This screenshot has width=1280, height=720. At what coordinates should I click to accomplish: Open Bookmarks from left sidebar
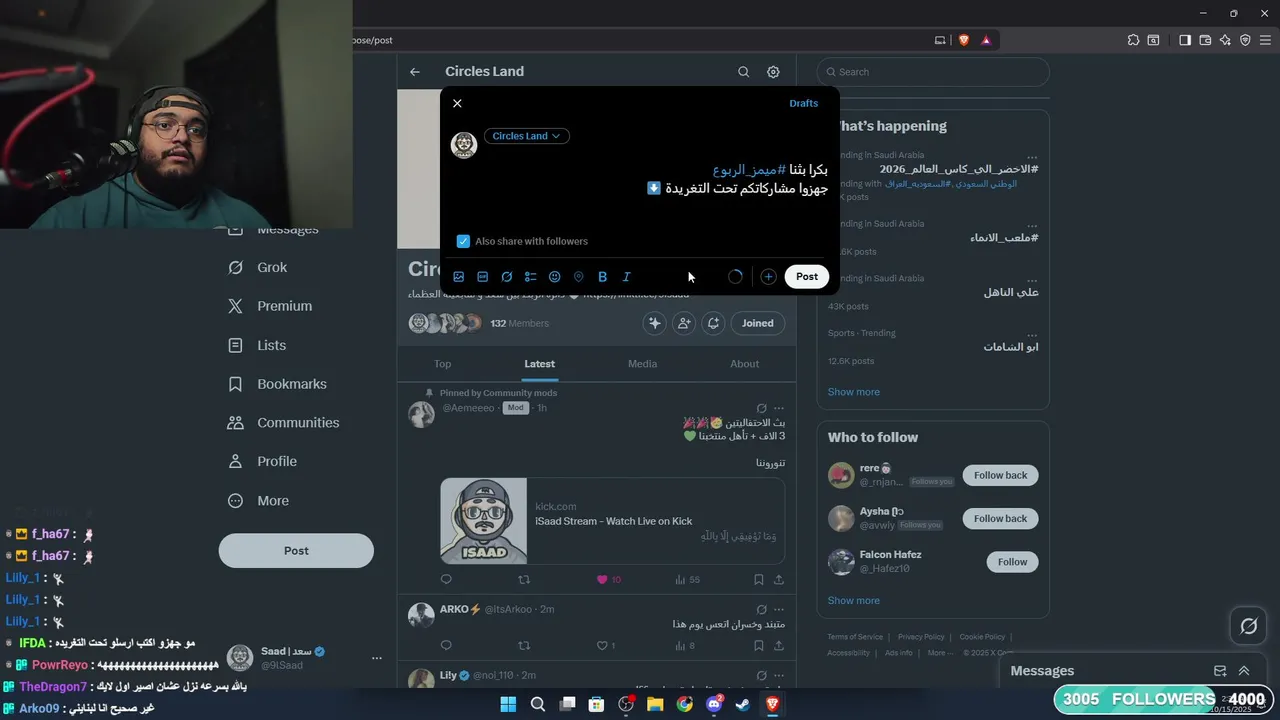(277, 384)
